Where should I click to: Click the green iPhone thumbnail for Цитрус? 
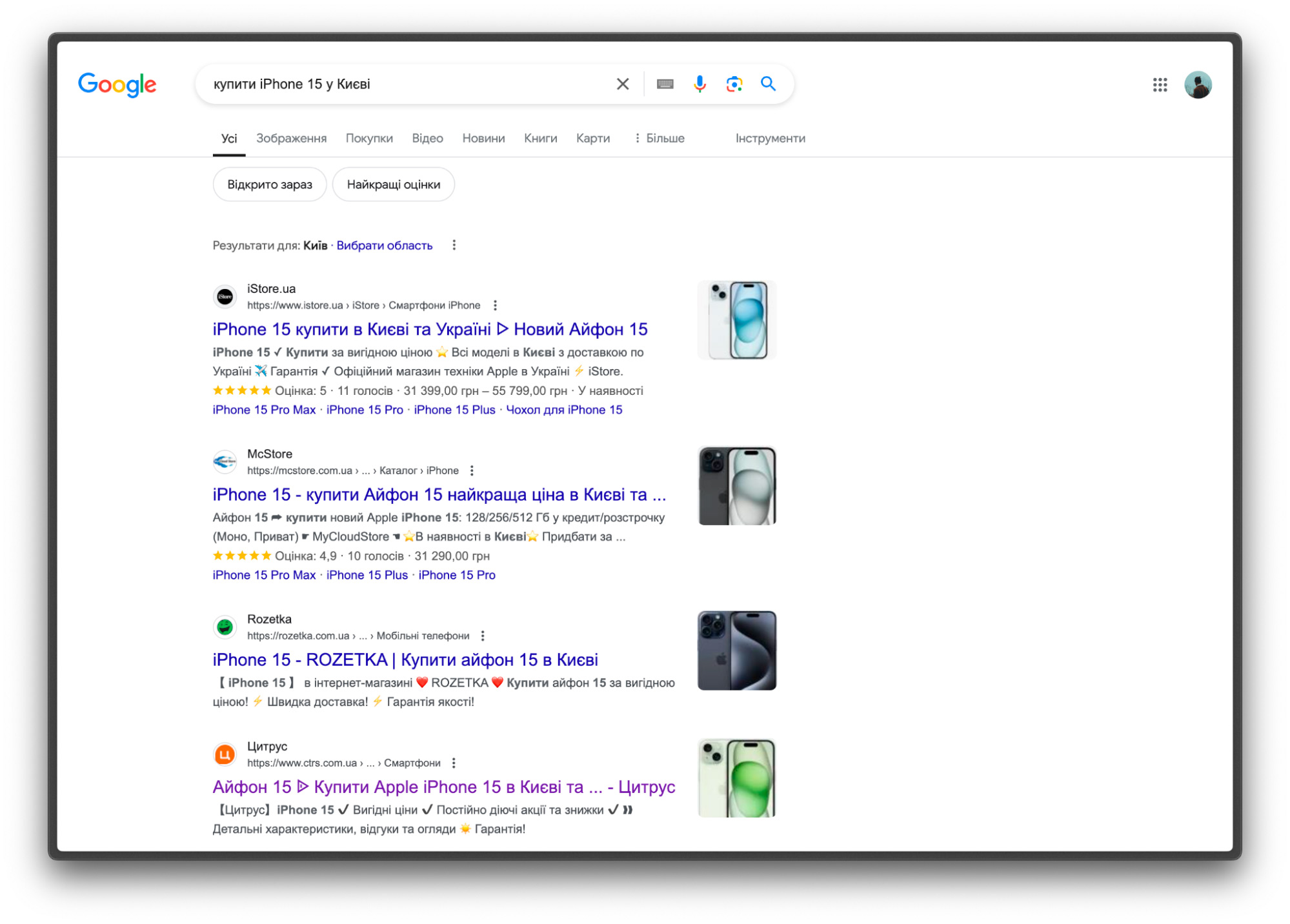(x=736, y=778)
